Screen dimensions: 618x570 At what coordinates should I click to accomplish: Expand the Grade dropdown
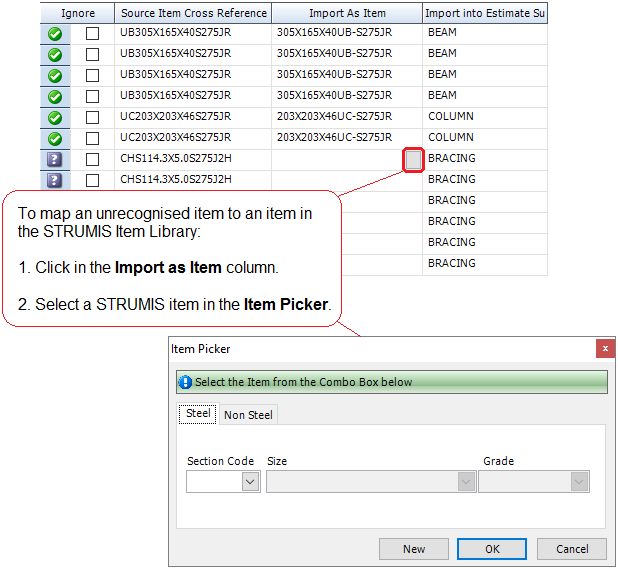579,482
